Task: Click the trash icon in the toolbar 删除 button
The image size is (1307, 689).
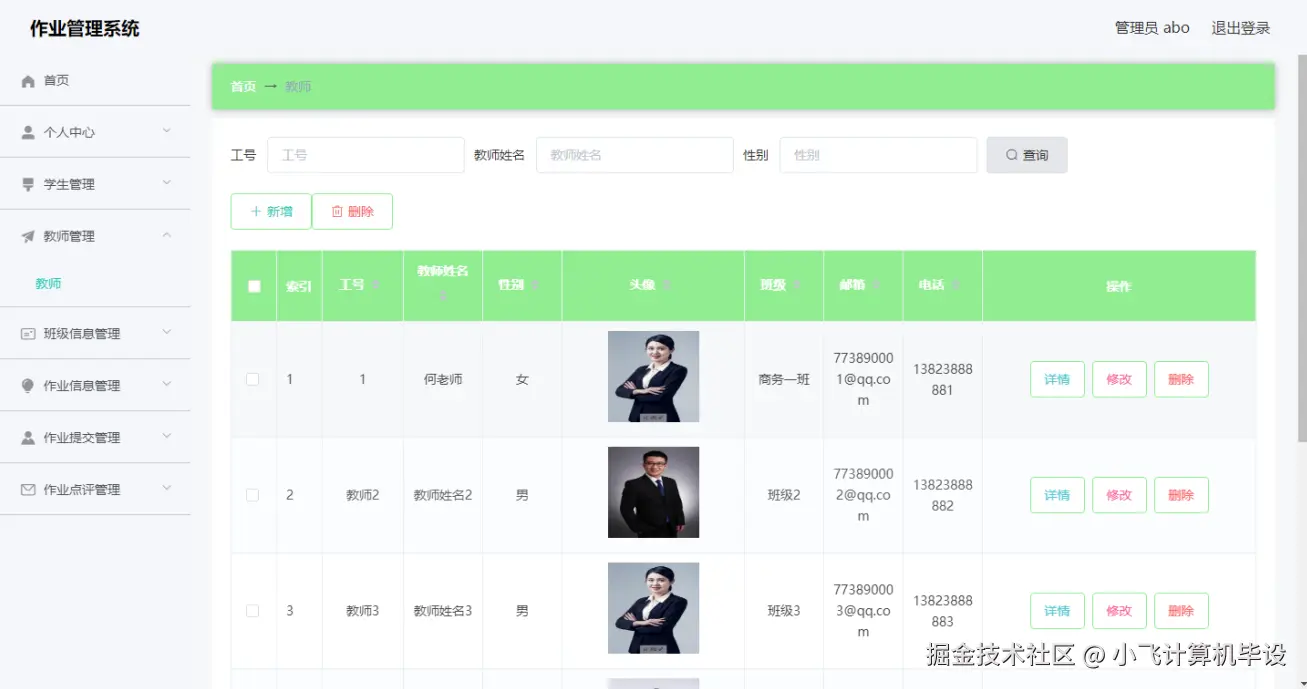Action: (337, 212)
